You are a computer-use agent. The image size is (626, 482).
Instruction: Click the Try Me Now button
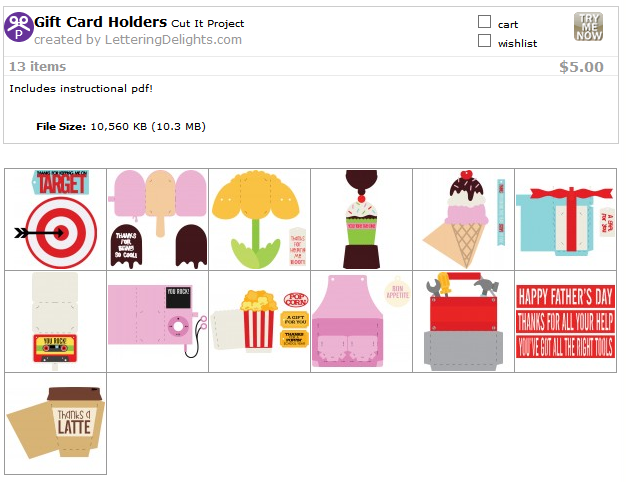point(588,26)
